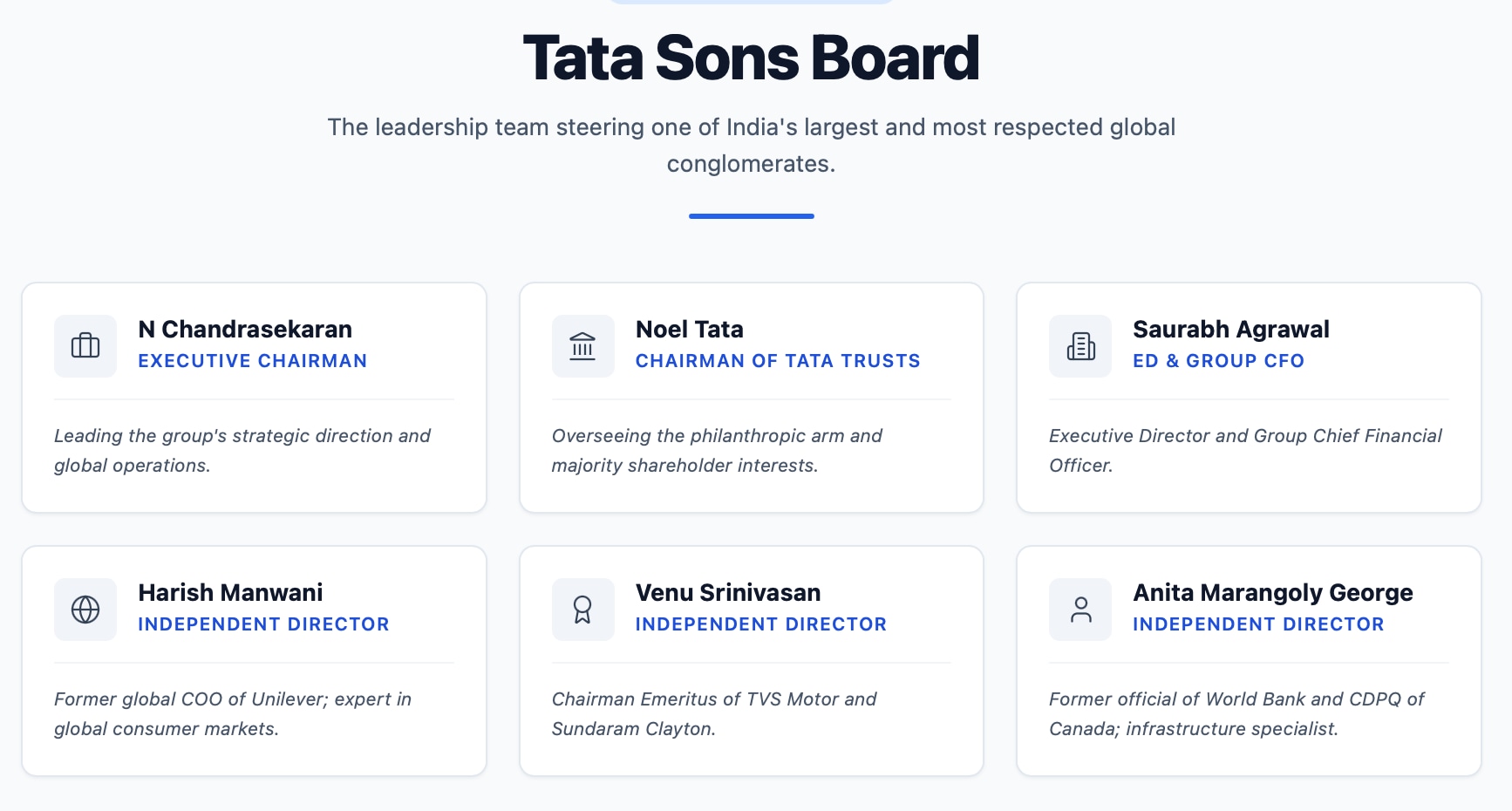
Task: Click the blue divider line below the subtitle
Action: 751,215
